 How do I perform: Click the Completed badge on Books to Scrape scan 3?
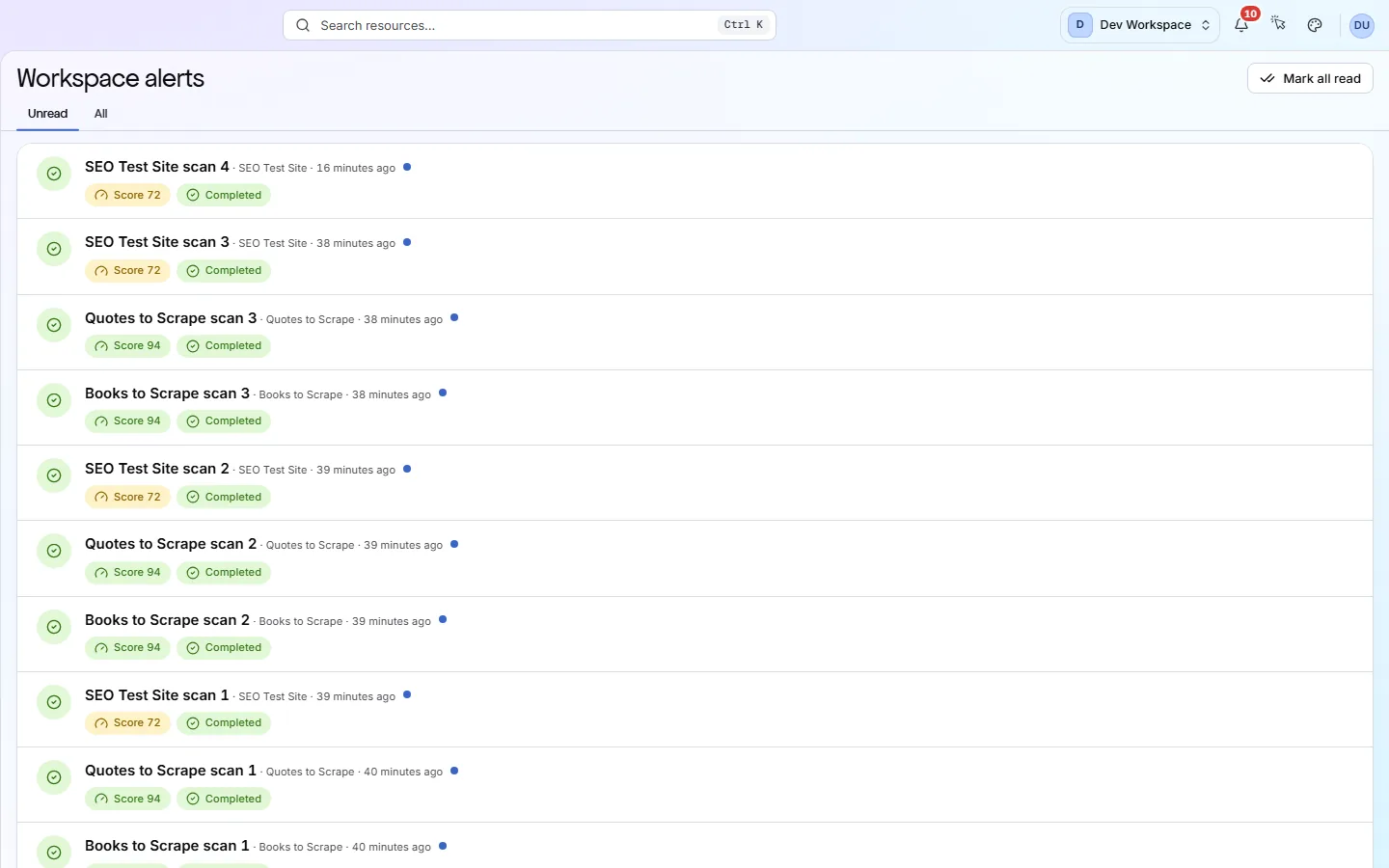pyautogui.click(x=224, y=421)
